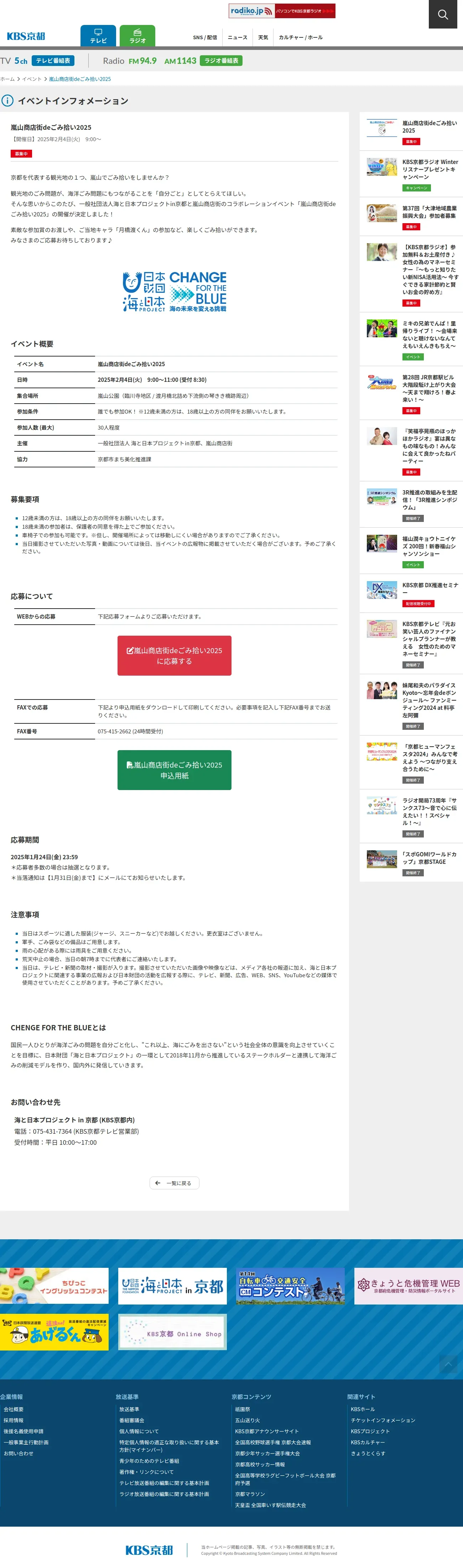
Task: Open footer link 番組審議会
Action: 131,1420
